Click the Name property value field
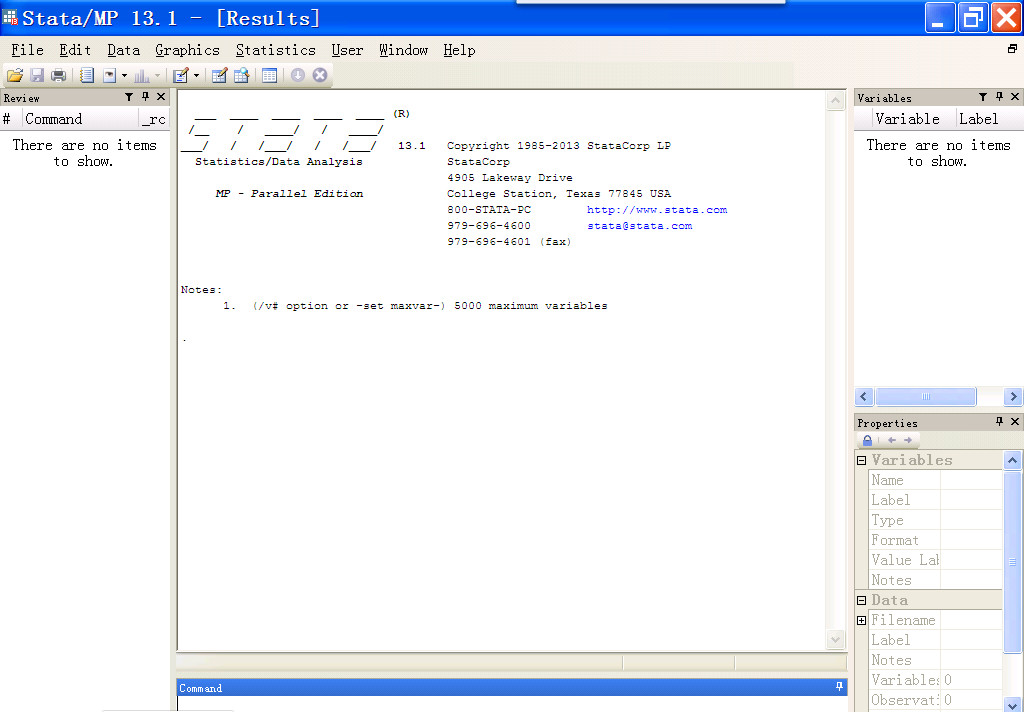Screen dimensions: 1024x712 [971, 480]
